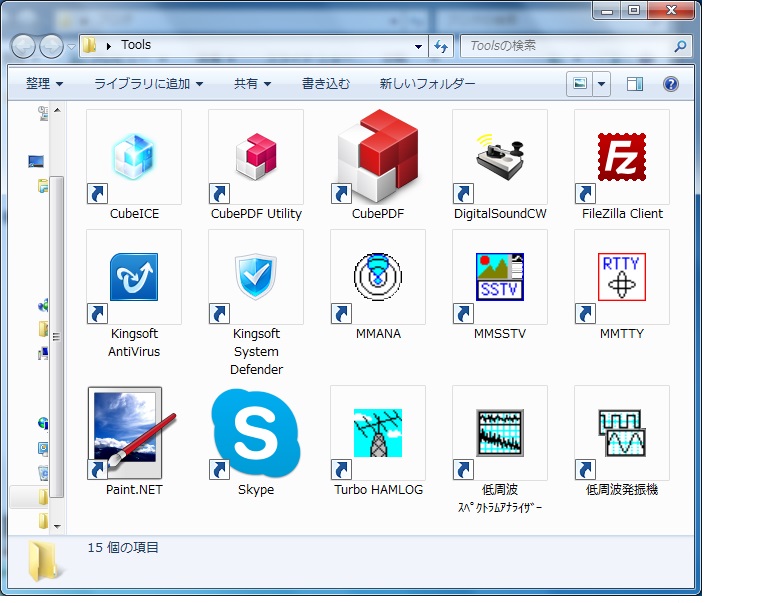Click the Paint.NET name label
The image size is (768, 603).
134,489
